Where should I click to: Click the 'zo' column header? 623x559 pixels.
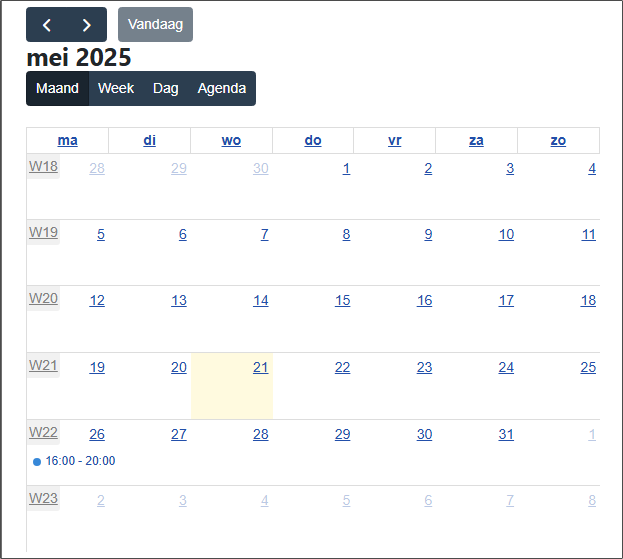[558, 140]
